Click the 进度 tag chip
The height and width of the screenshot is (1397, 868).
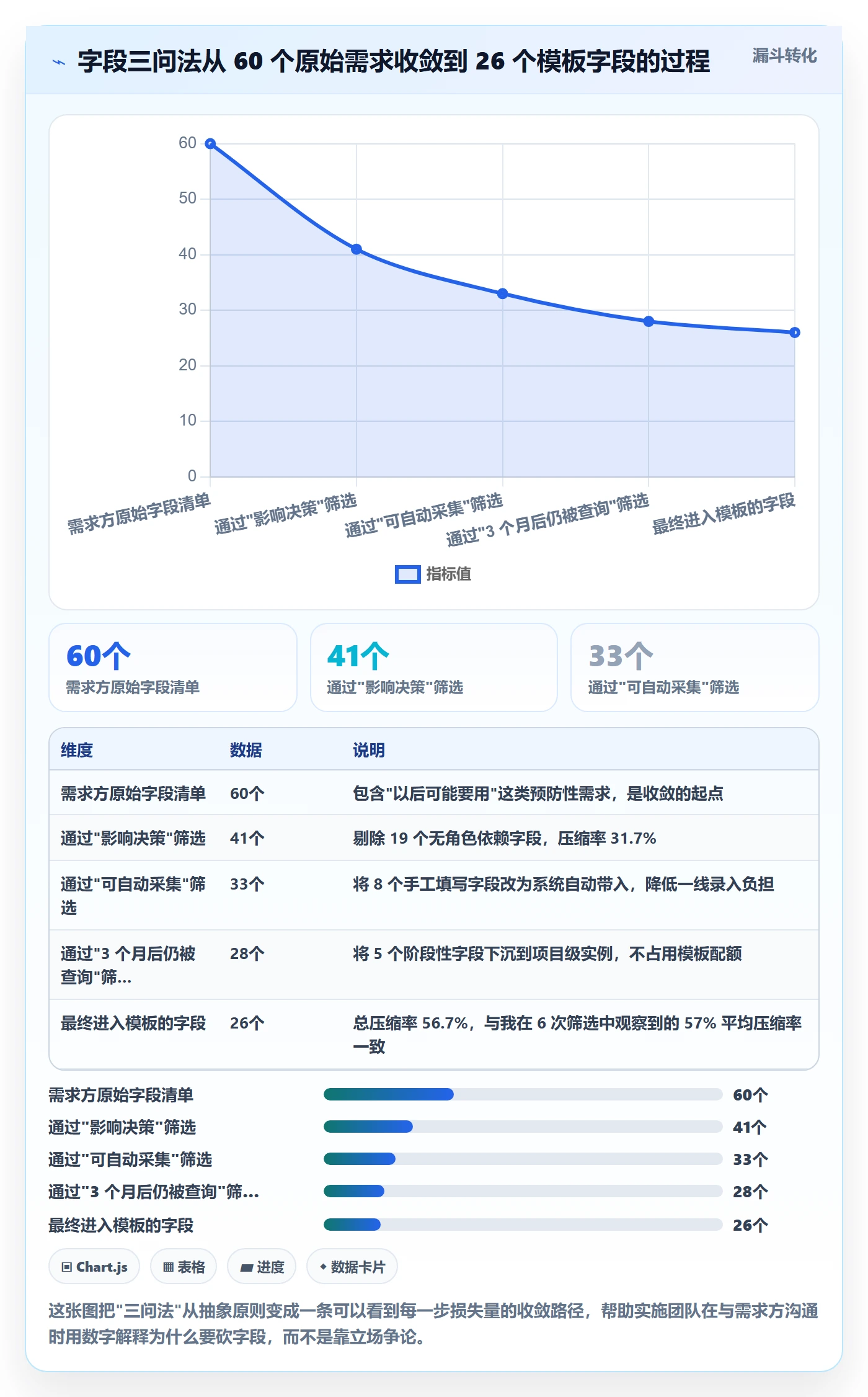point(262,1267)
